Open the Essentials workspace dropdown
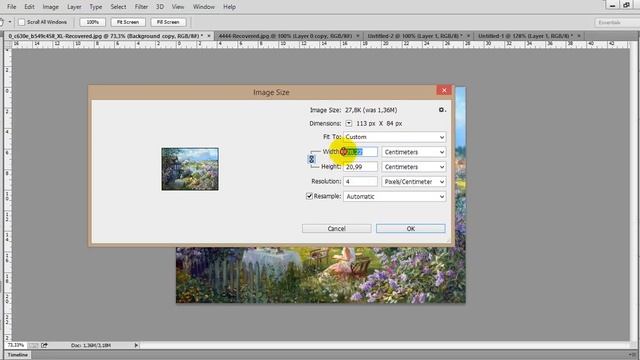The width and height of the screenshot is (640, 360). 617,22
